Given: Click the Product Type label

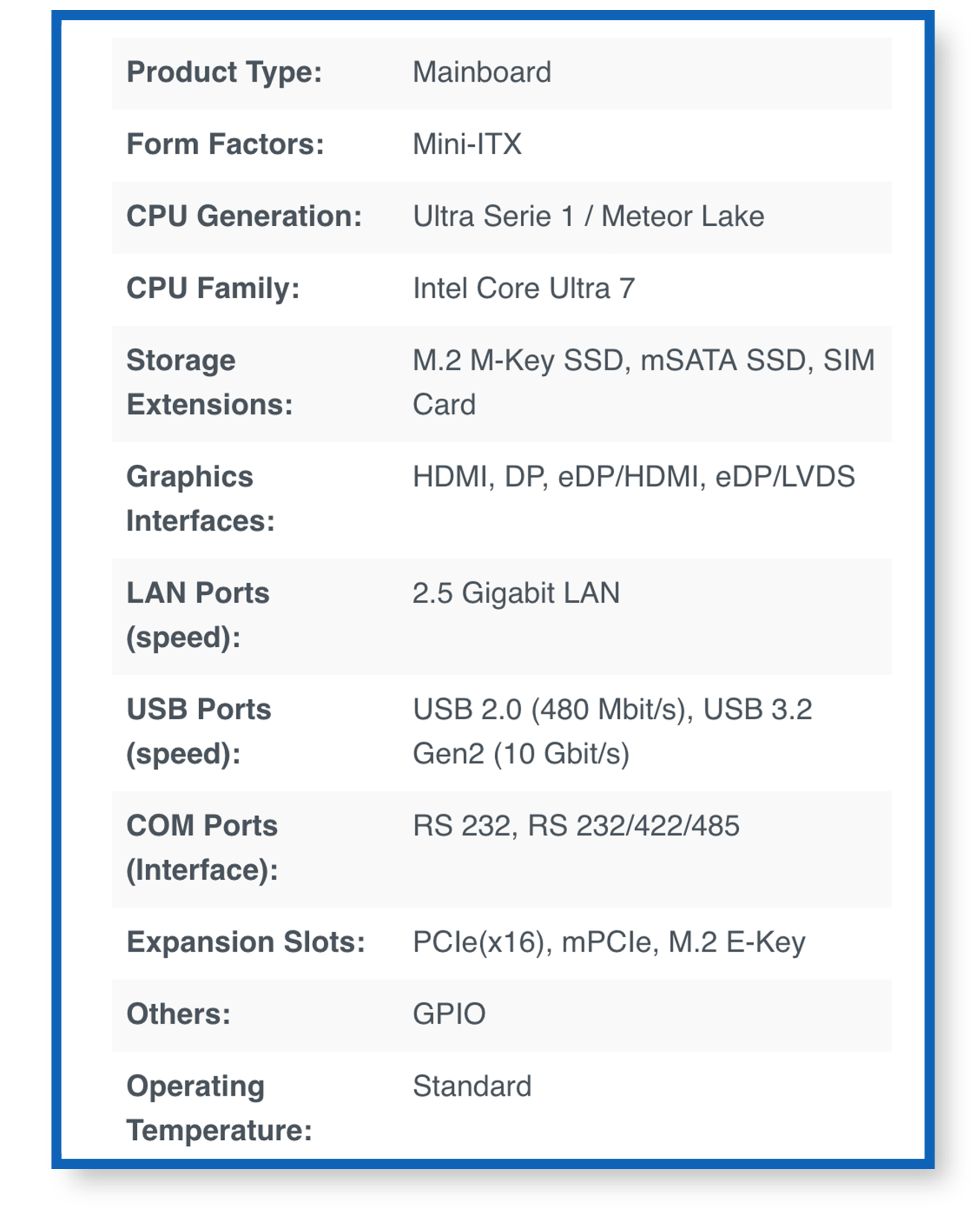Looking at the screenshot, I should coord(224,73).
